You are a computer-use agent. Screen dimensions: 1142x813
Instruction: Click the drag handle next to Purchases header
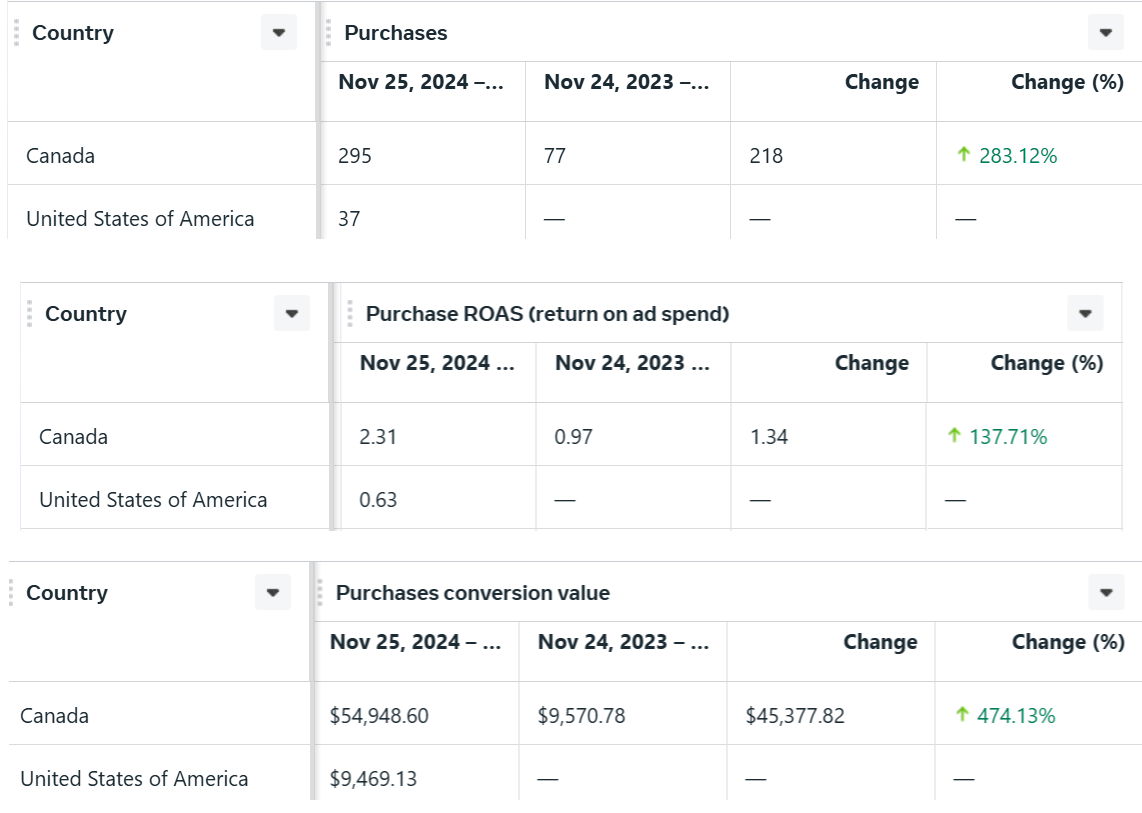click(327, 32)
